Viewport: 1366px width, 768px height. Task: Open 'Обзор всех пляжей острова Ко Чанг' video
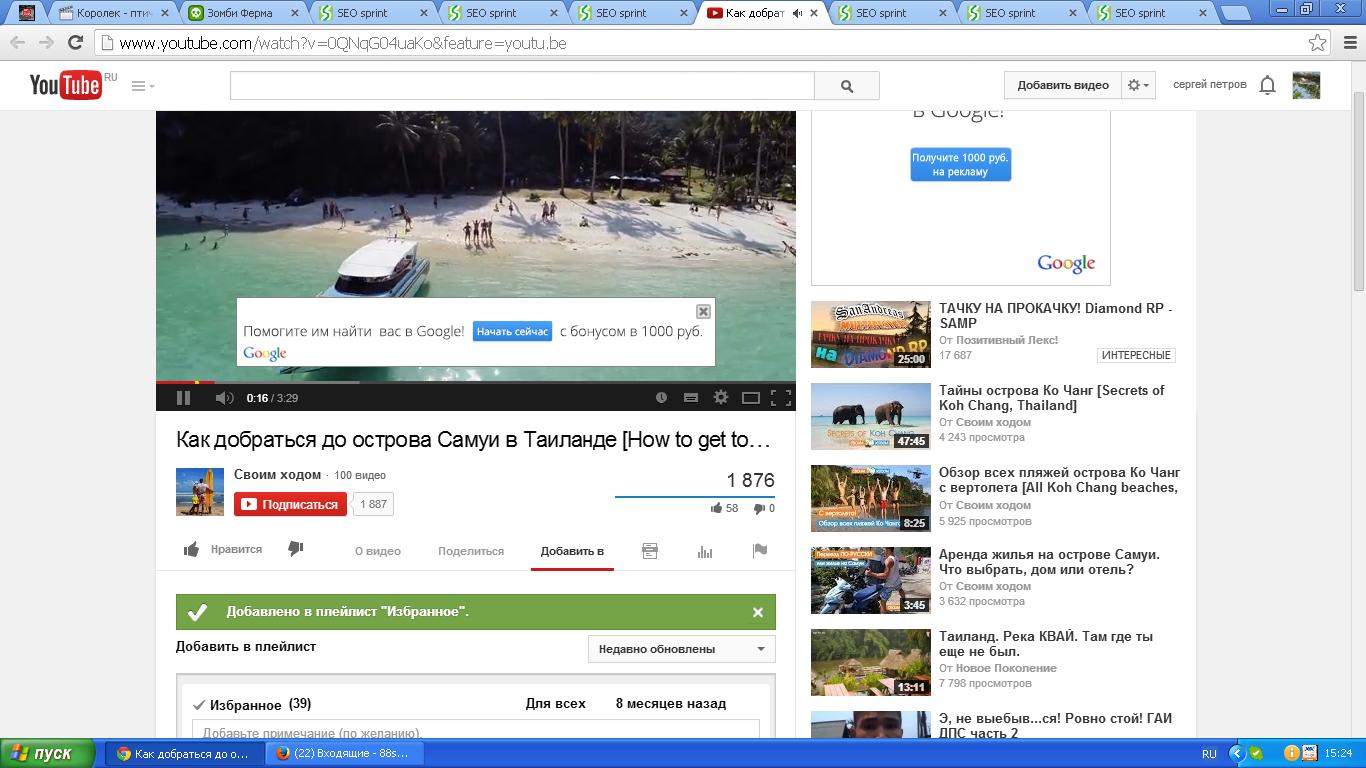click(1059, 480)
